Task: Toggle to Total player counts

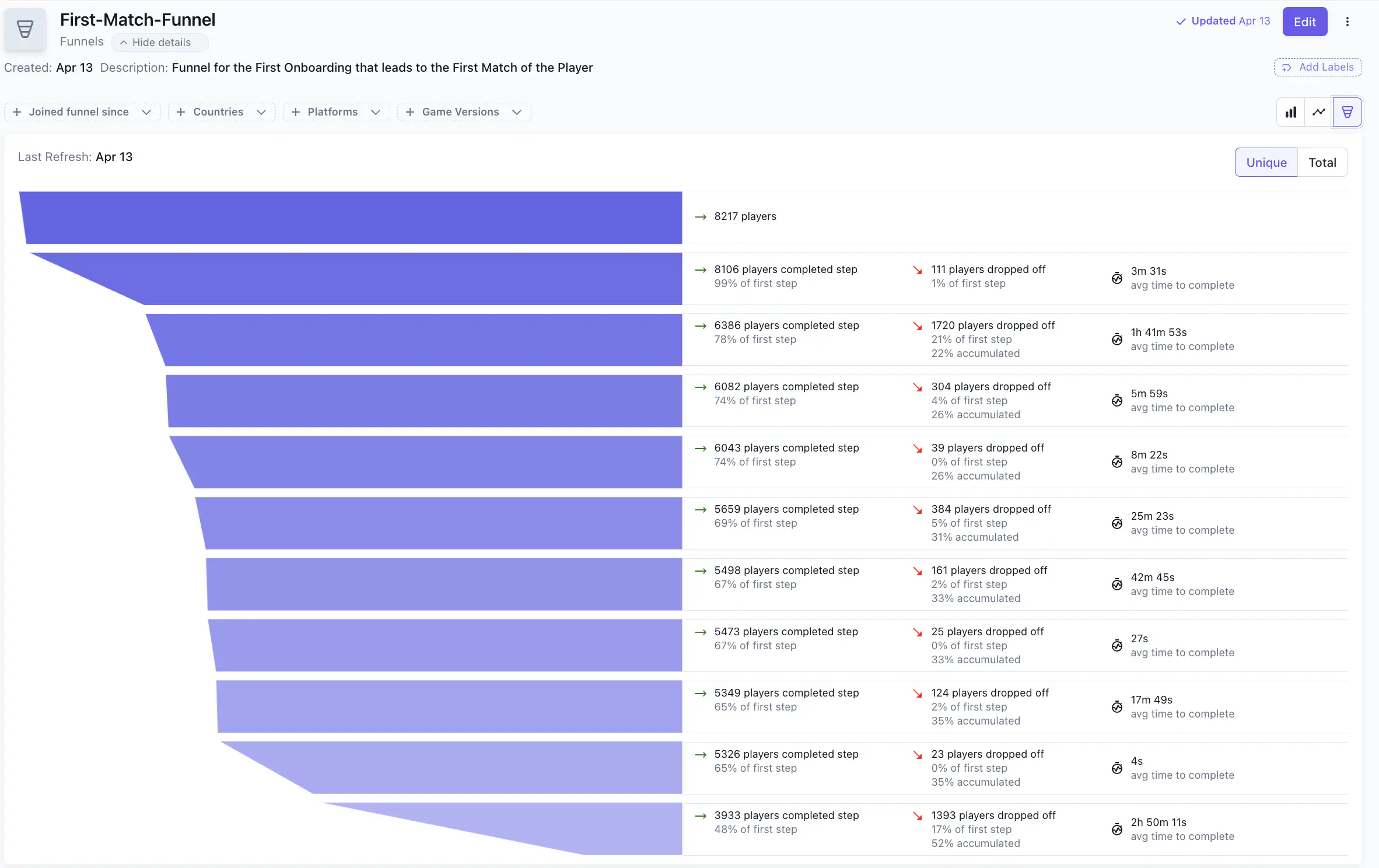Action: pyautogui.click(x=1322, y=163)
